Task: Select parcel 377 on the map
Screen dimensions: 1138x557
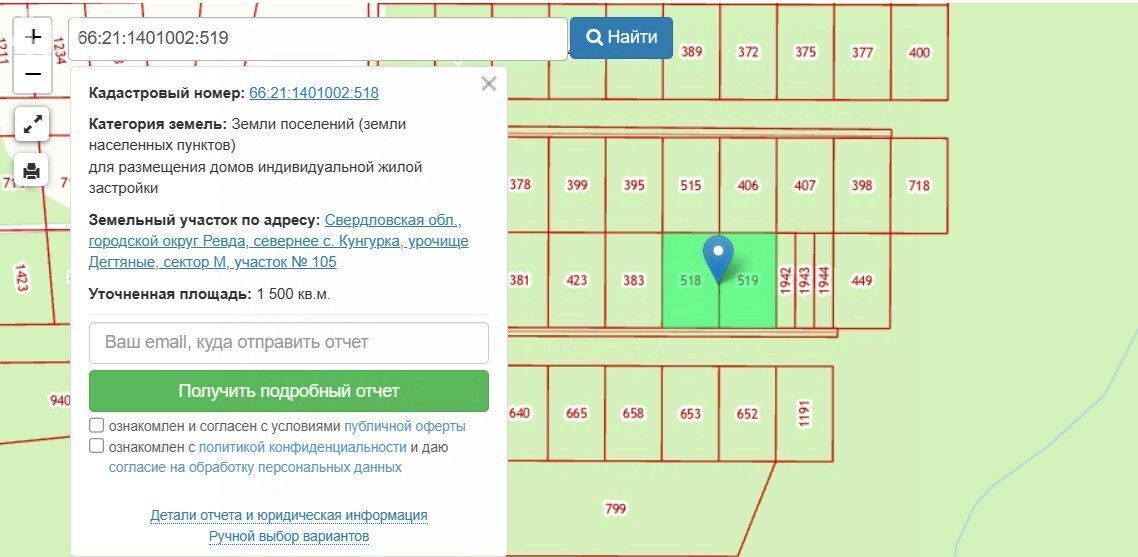Action: (x=861, y=52)
